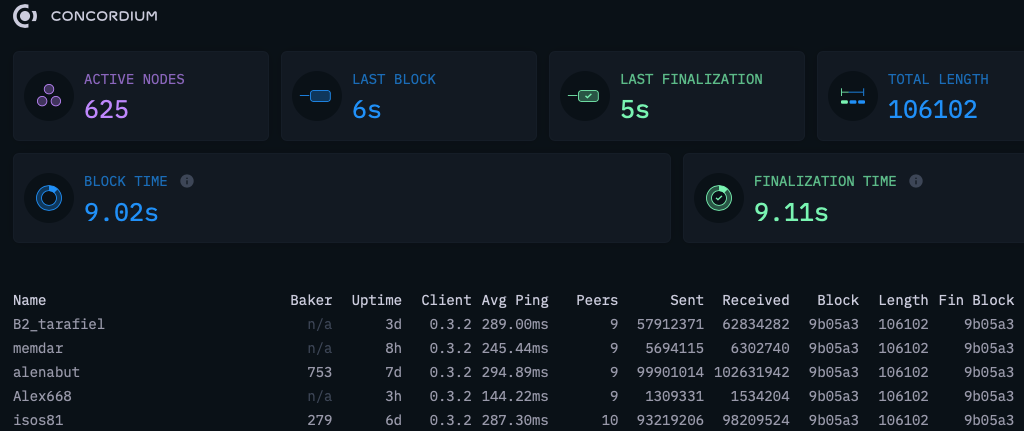Sort table by Baker column
The height and width of the screenshot is (431, 1024).
point(312,300)
